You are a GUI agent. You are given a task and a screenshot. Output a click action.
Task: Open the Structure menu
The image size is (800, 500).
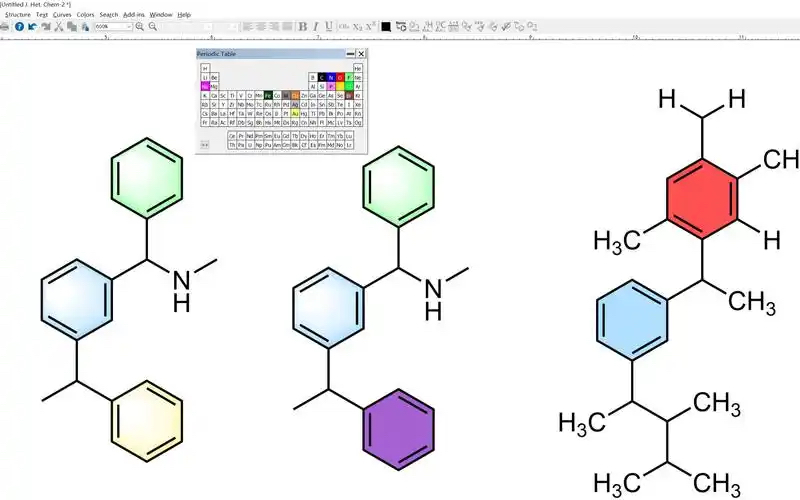coord(17,15)
